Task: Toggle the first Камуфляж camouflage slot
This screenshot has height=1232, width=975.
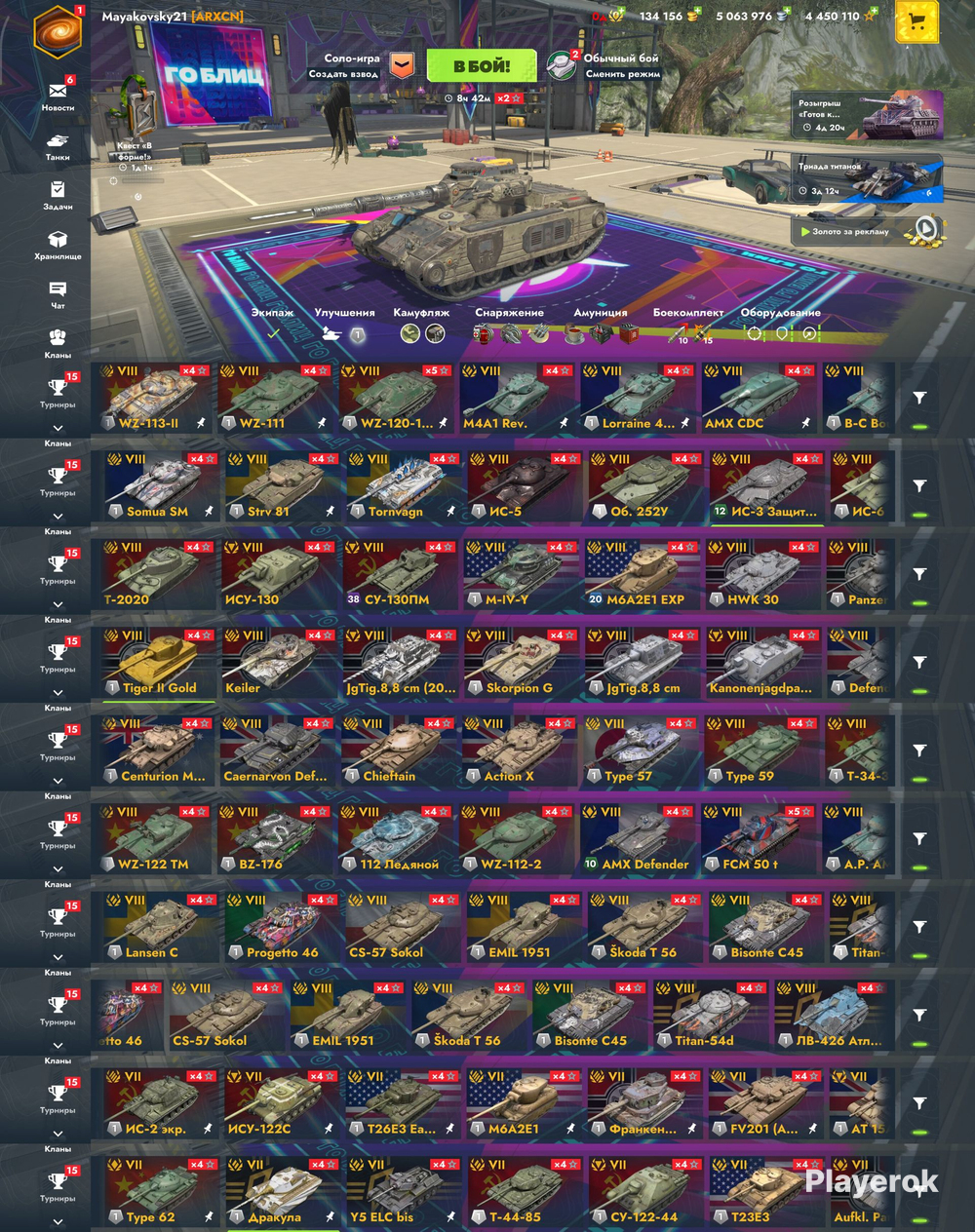Action: pyautogui.click(x=409, y=333)
